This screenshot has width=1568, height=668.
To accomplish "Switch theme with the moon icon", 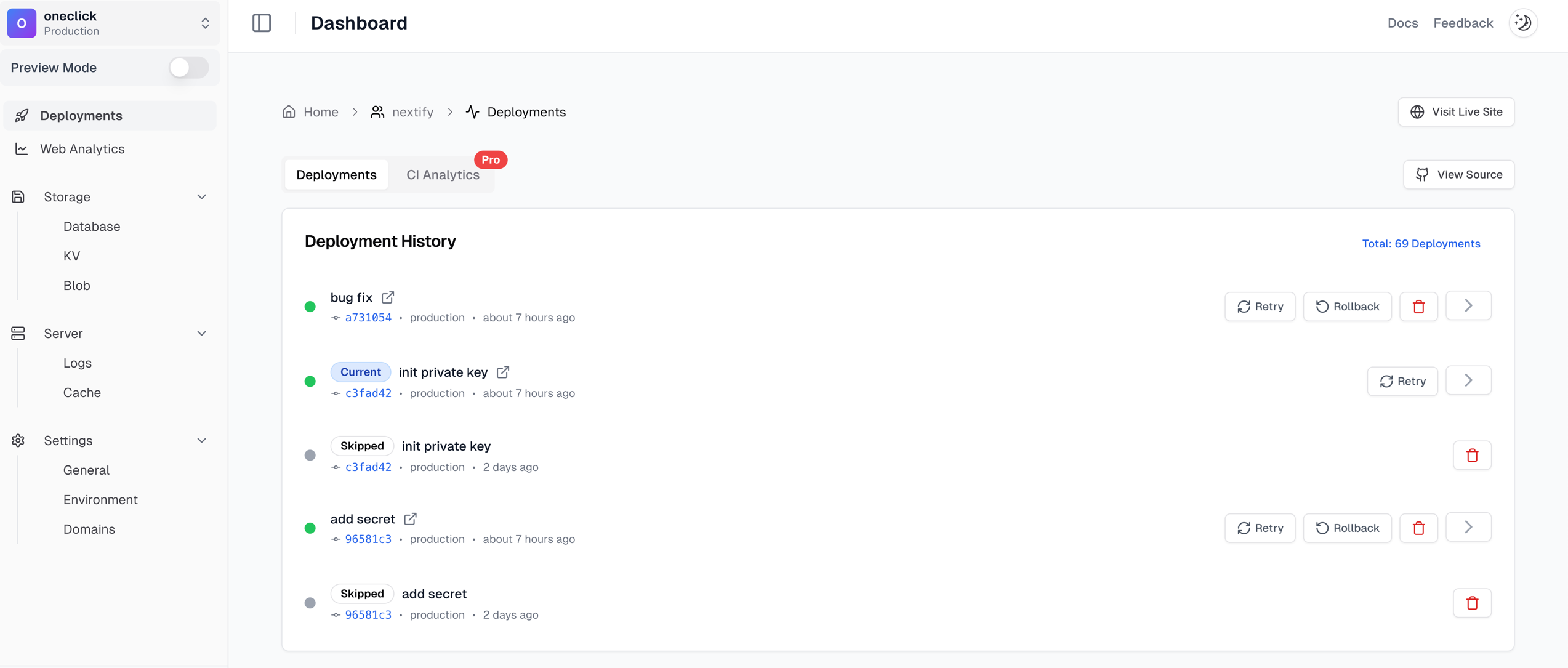I will coord(1523,23).
